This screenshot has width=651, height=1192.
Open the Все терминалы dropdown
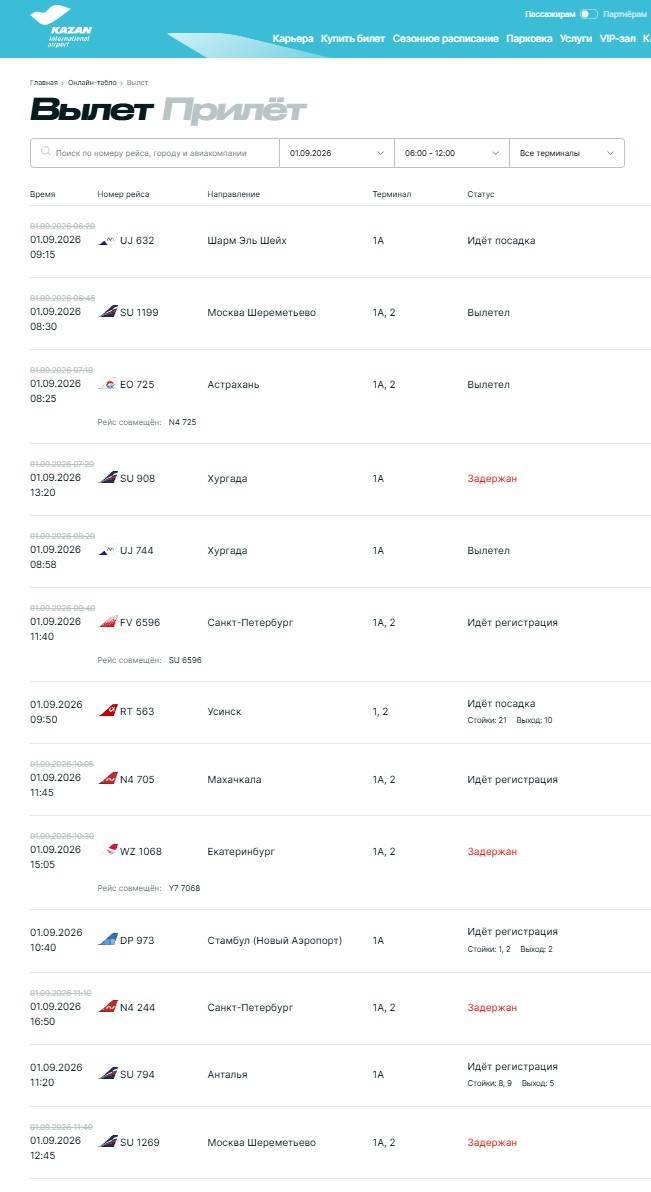[567, 153]
